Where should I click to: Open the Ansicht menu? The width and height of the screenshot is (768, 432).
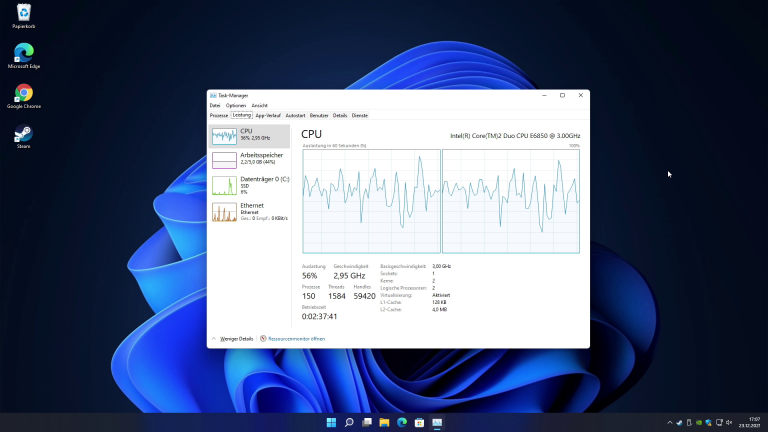coord(259,105)
